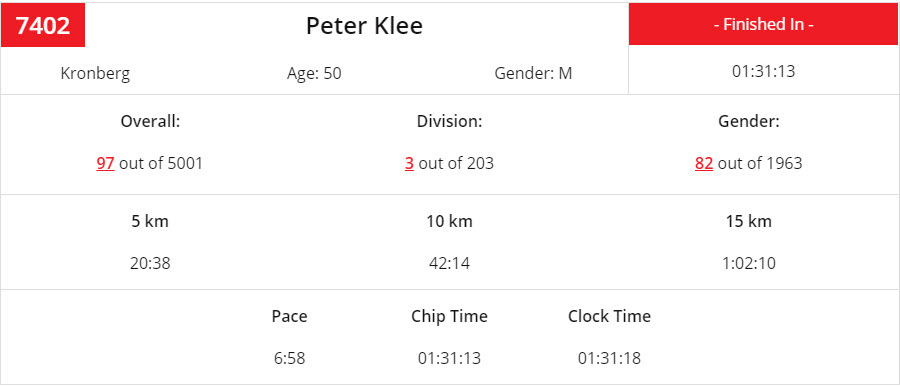Open the division rank 3 link
This screenshot has width=900, height=386.
coord(409,164)
